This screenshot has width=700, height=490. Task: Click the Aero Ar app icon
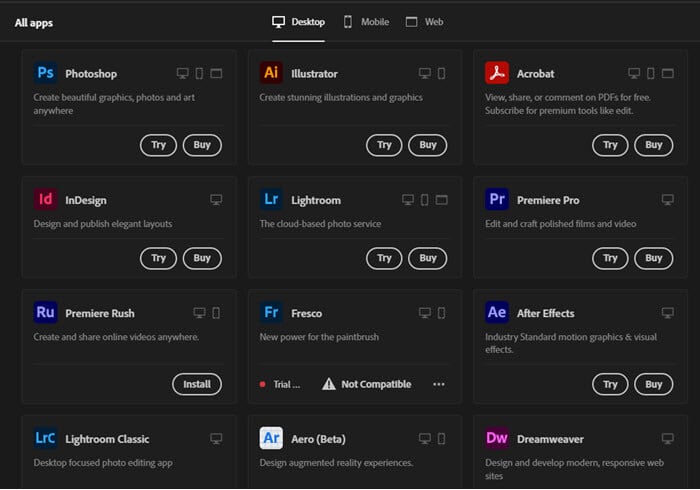271,438
